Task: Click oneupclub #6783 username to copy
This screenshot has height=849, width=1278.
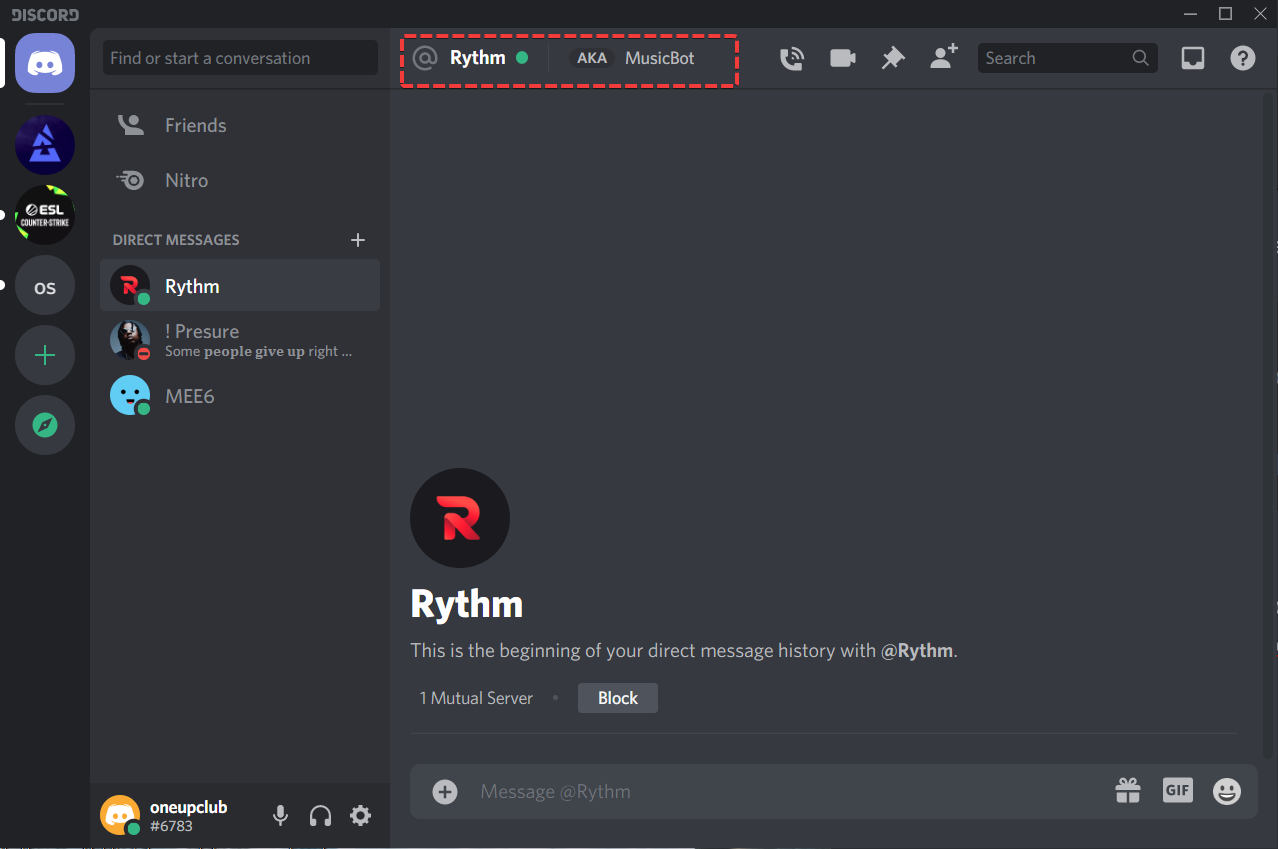Action: click(188, 816)
